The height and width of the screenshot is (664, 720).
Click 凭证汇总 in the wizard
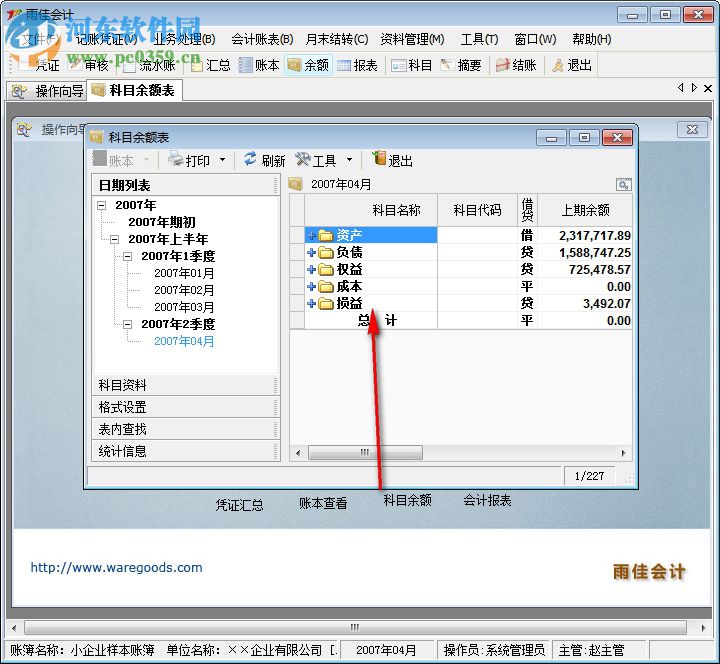tap(239, 505)
